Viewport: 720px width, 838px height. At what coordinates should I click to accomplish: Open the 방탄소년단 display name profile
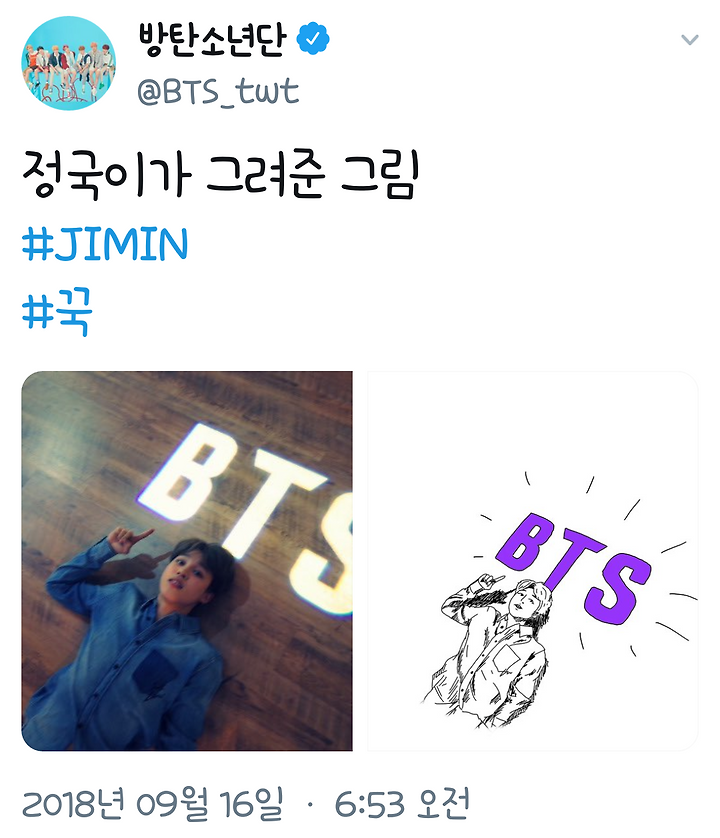click(212, 40)
